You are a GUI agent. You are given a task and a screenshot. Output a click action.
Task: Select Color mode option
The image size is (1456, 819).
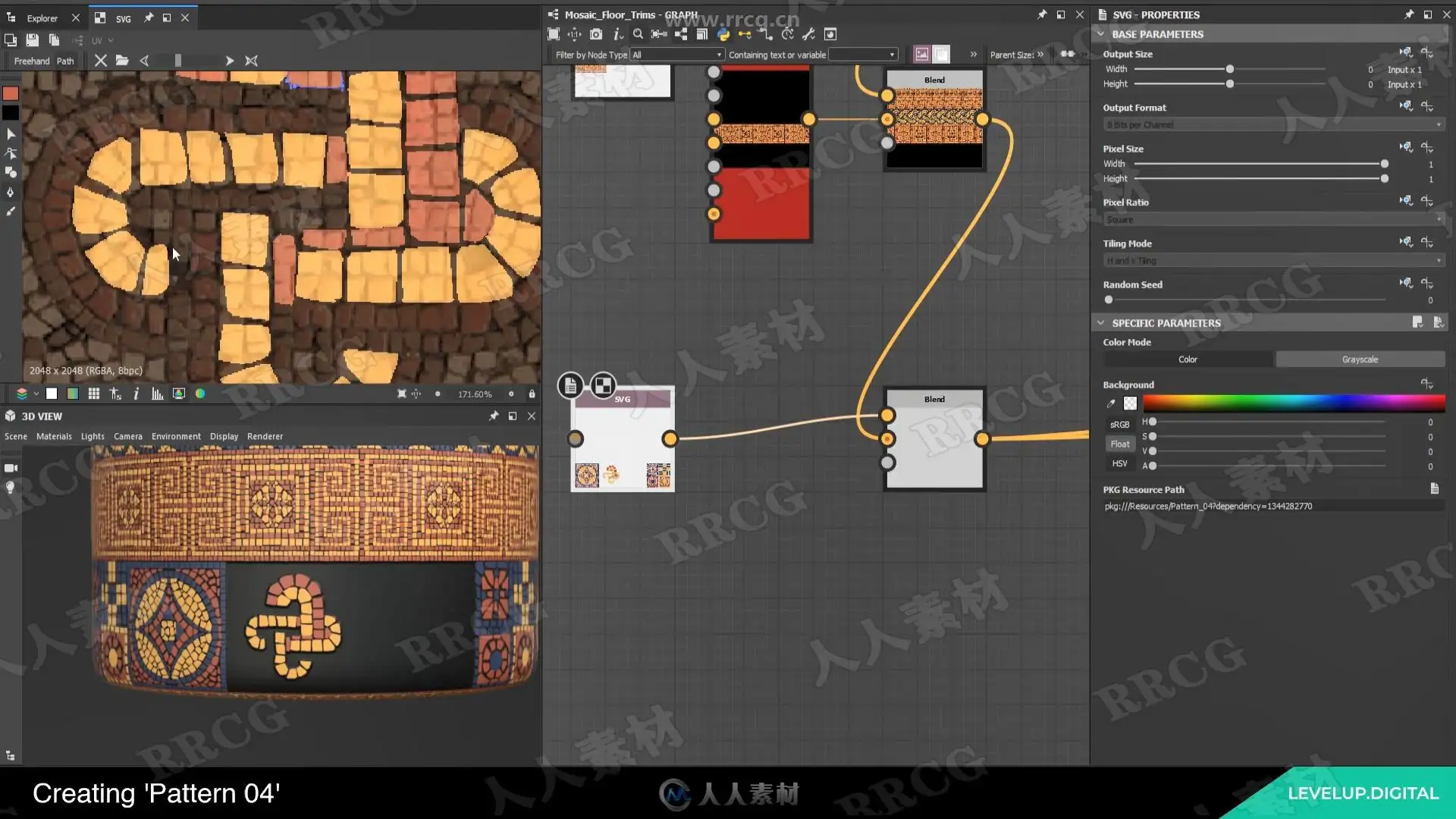click(1188, 359)
